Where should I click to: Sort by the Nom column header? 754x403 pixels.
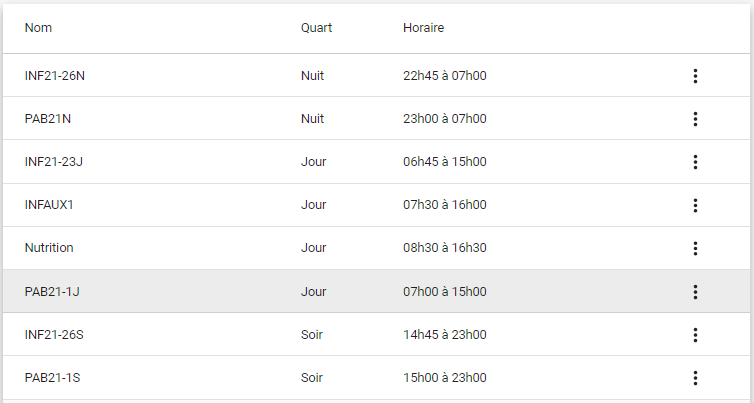pyautogui.click(x=39, y=28)
